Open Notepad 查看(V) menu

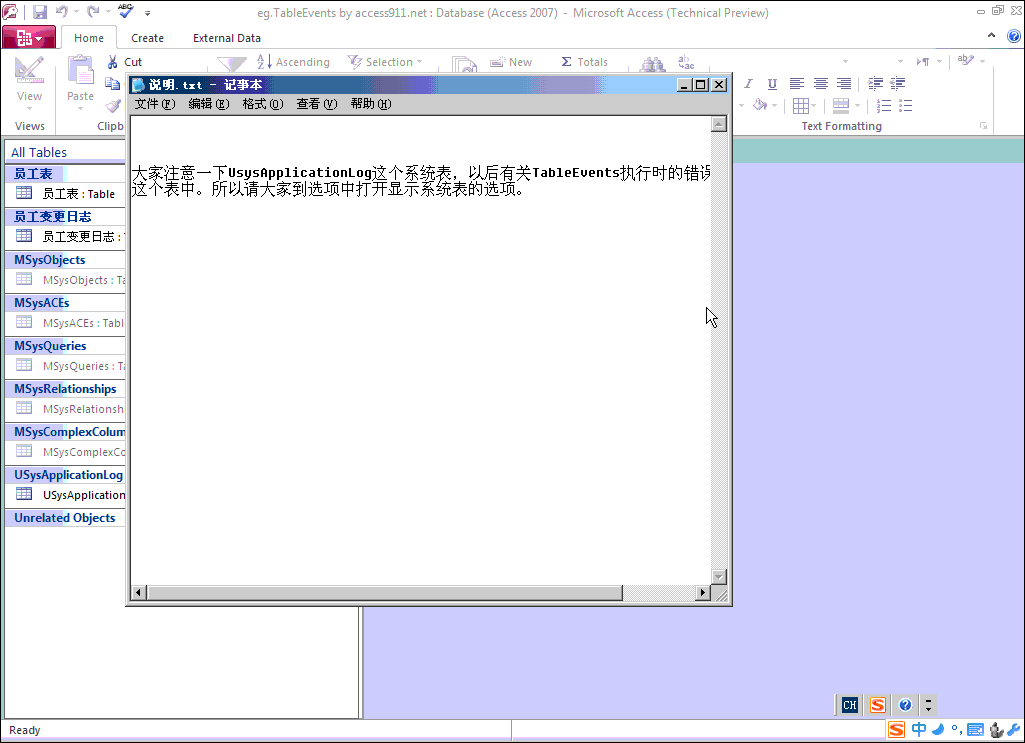316,104
